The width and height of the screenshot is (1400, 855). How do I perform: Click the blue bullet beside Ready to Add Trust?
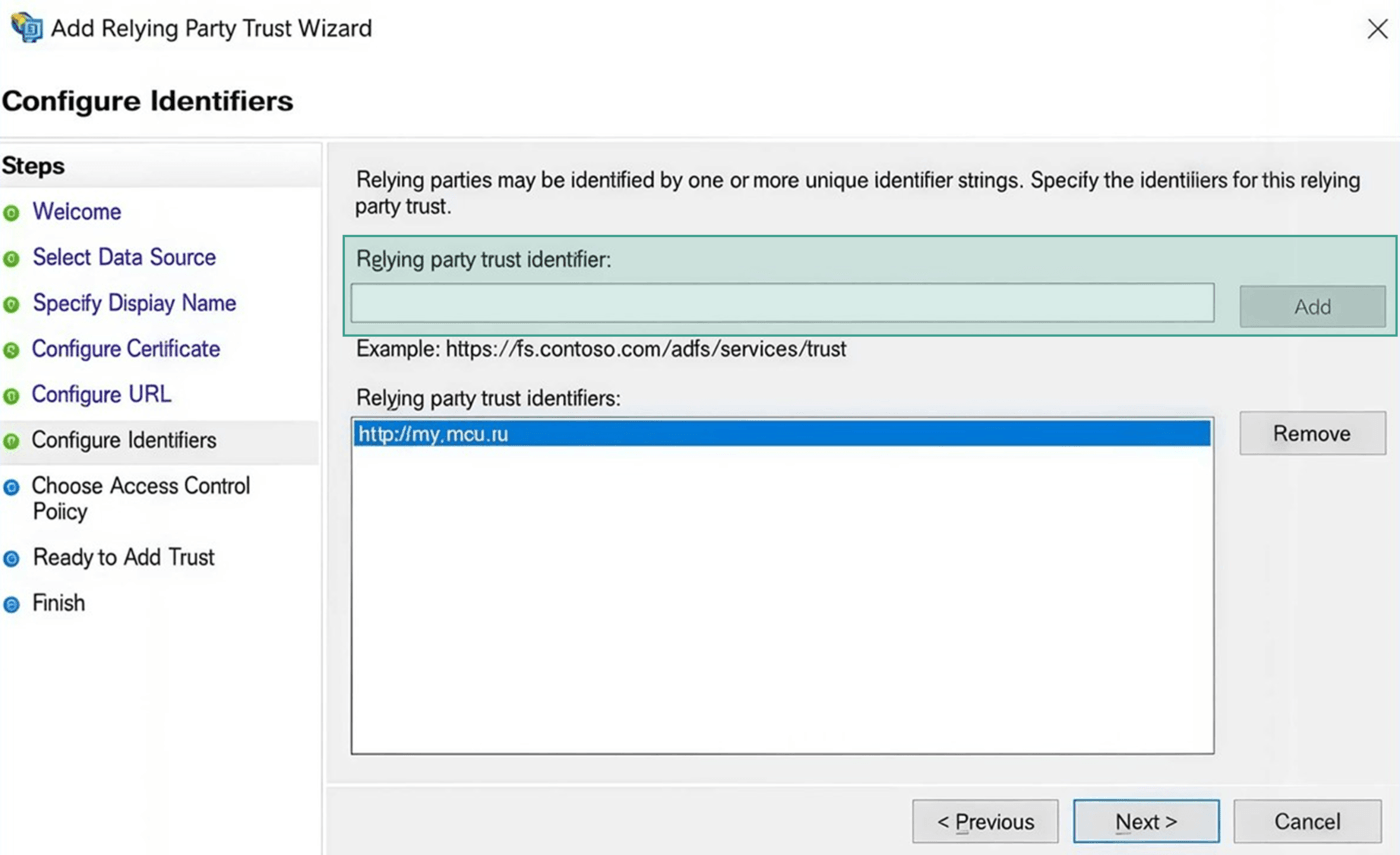(11, 559)
